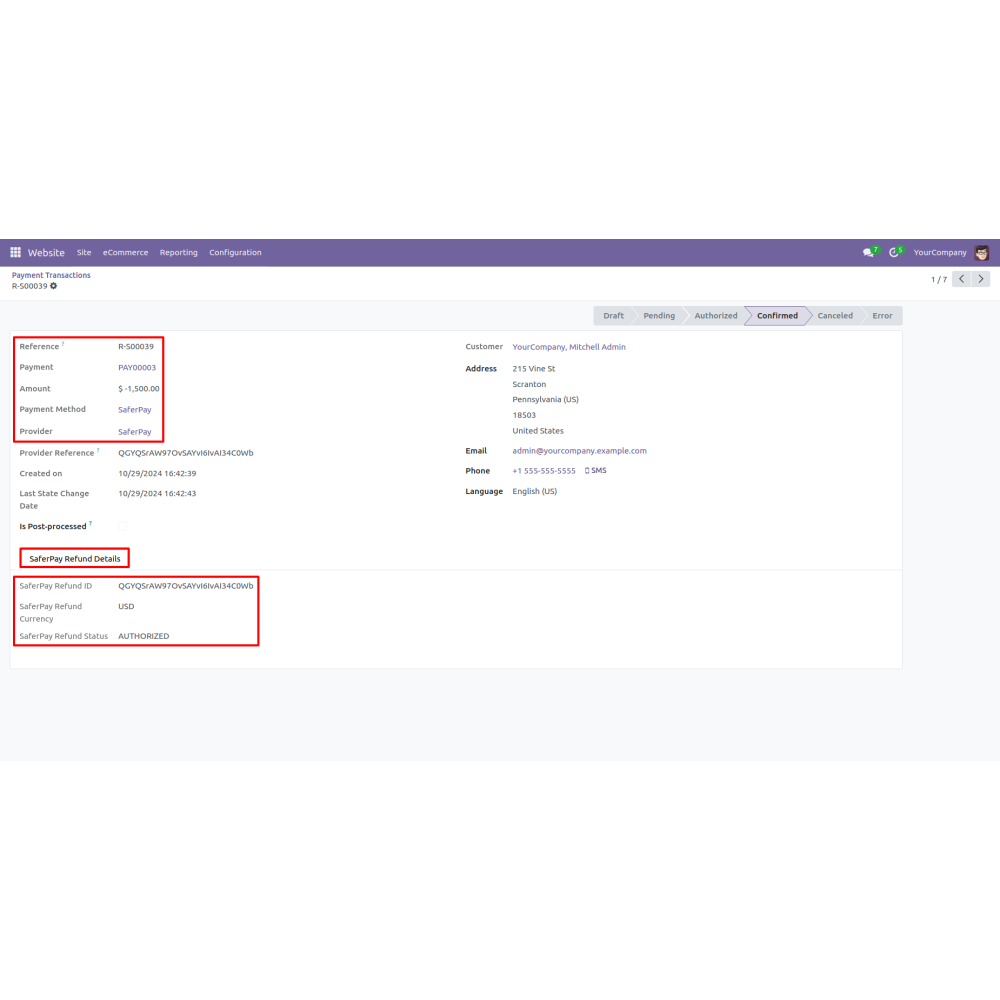Image resolution: width=1000 pixels, height=1000 pixels.
Task: Open the Site menu
Action: click(84, 253)
